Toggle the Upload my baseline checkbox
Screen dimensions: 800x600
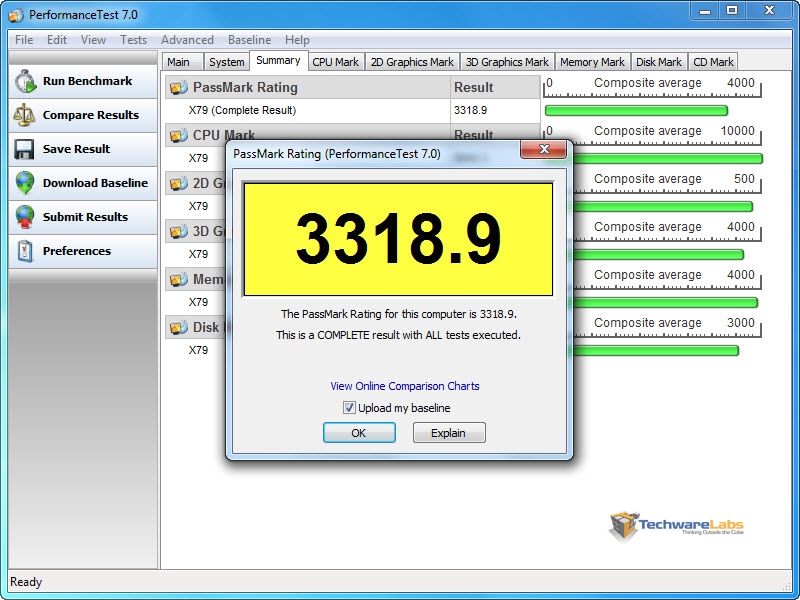click(x=349, y=408)
